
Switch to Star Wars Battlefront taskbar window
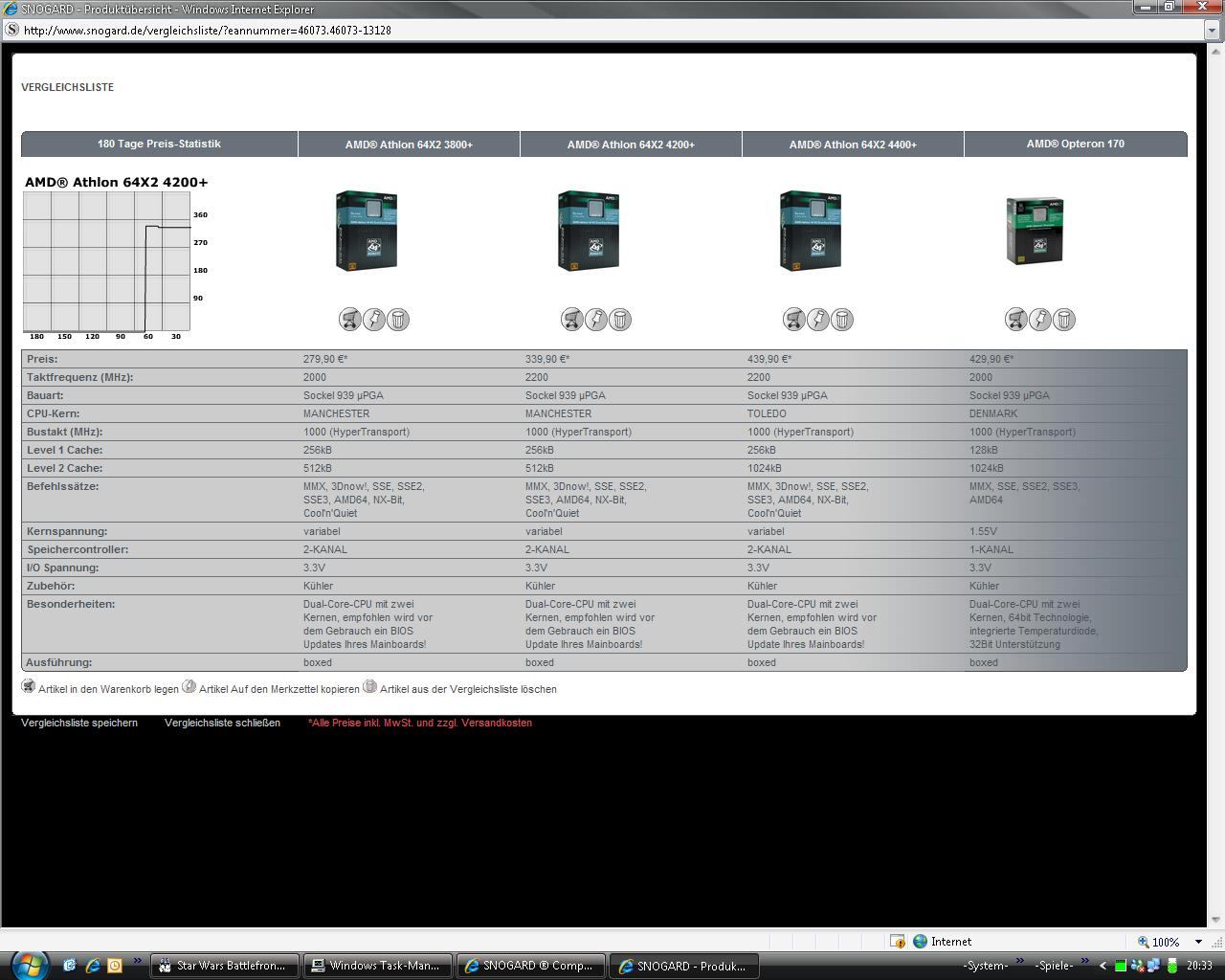pyautogui.click(x=224, y=966)
